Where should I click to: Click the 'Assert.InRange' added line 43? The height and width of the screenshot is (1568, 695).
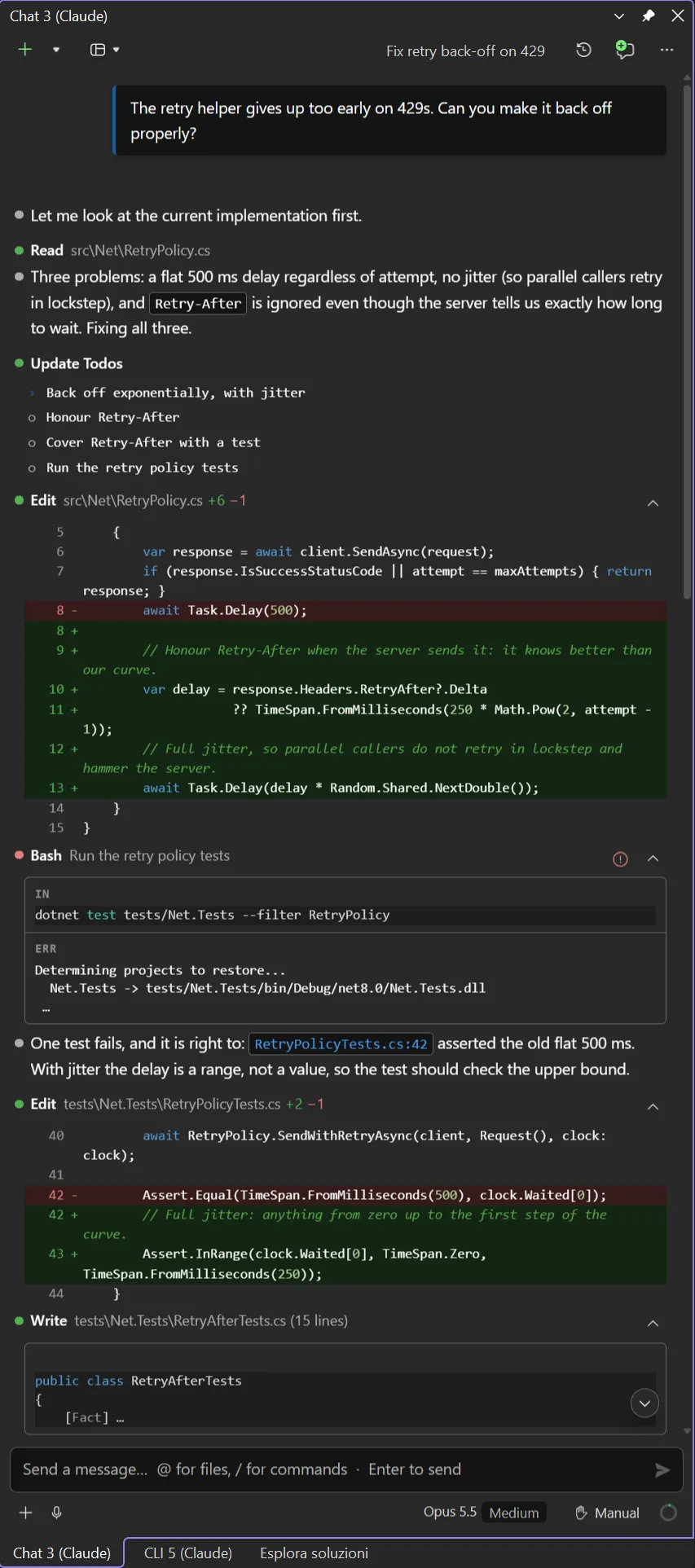[345, 1264]
